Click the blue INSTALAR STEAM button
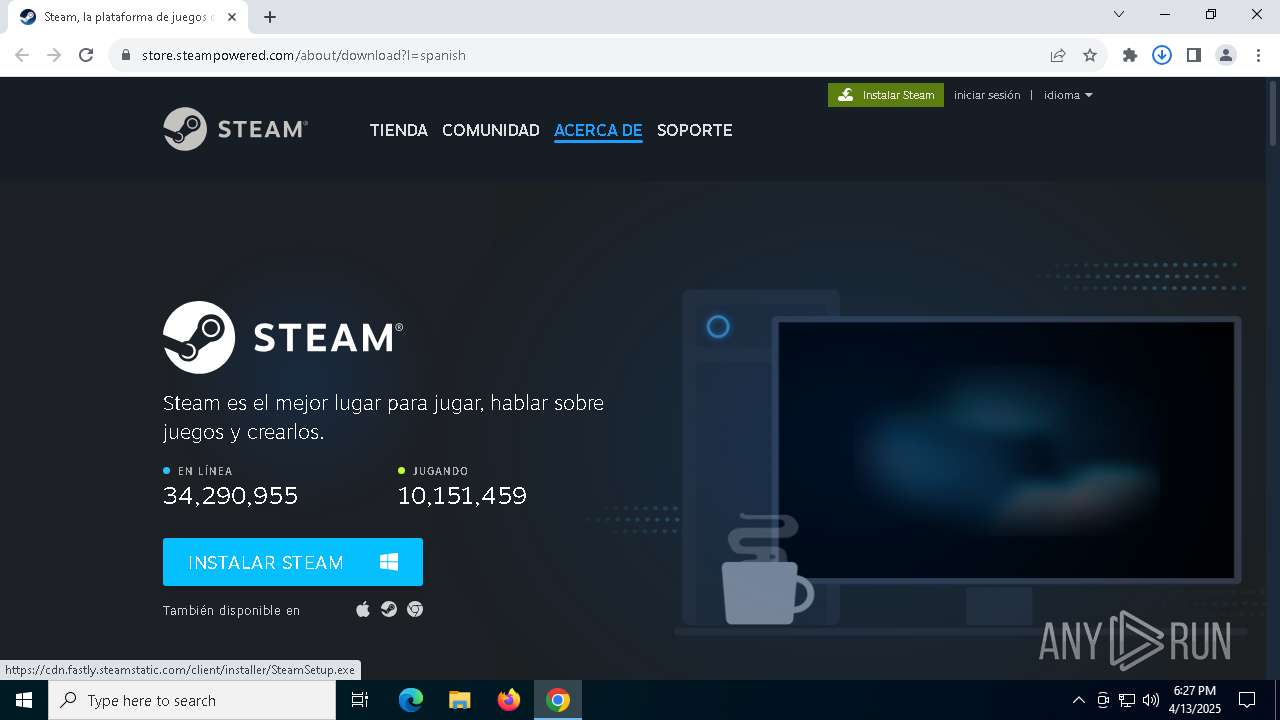Screen dimensions: 1280x720 coord(293,562)
